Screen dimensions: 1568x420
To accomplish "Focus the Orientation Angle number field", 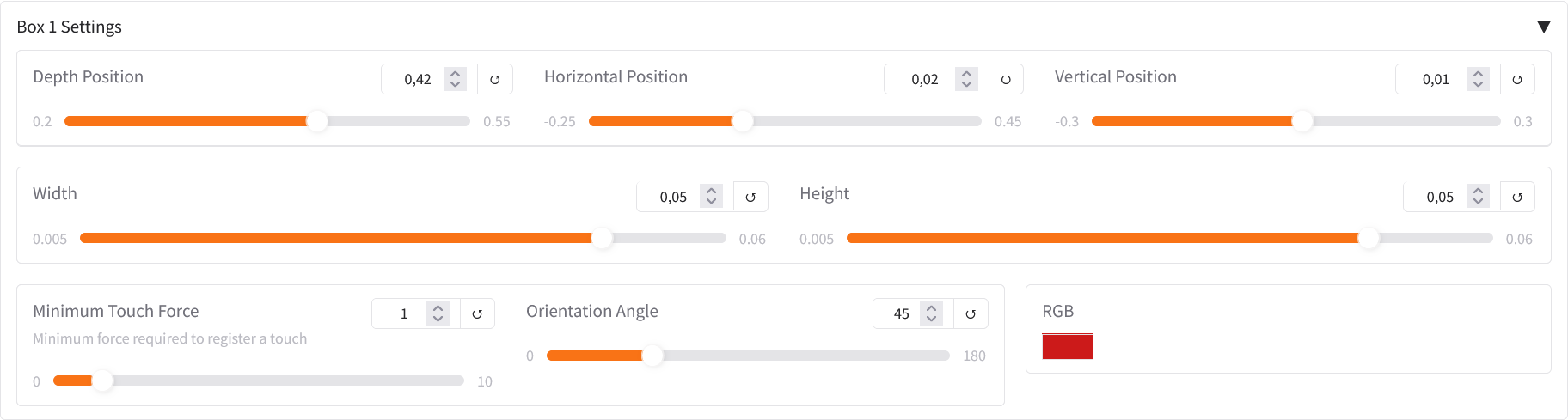I will [898, 313].
